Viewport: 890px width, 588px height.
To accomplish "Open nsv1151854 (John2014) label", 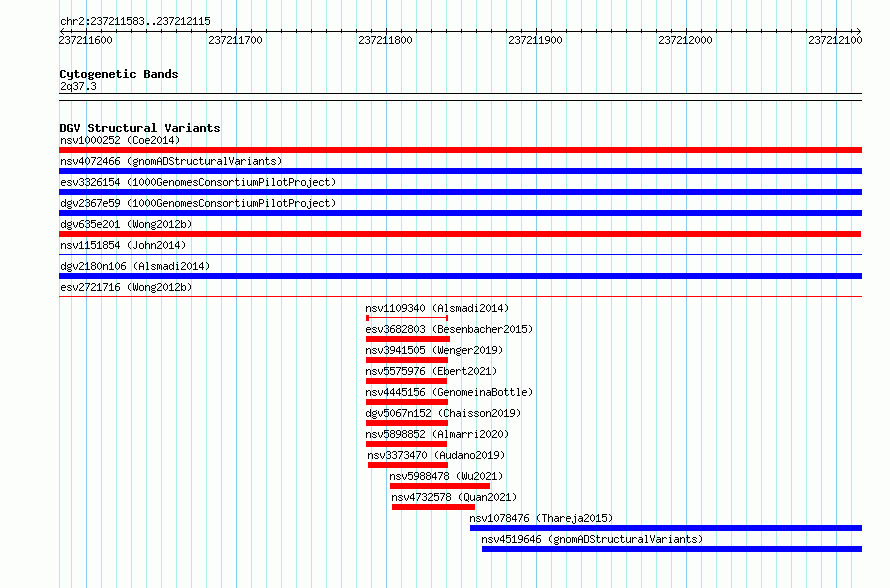I will tap(123, 245).
